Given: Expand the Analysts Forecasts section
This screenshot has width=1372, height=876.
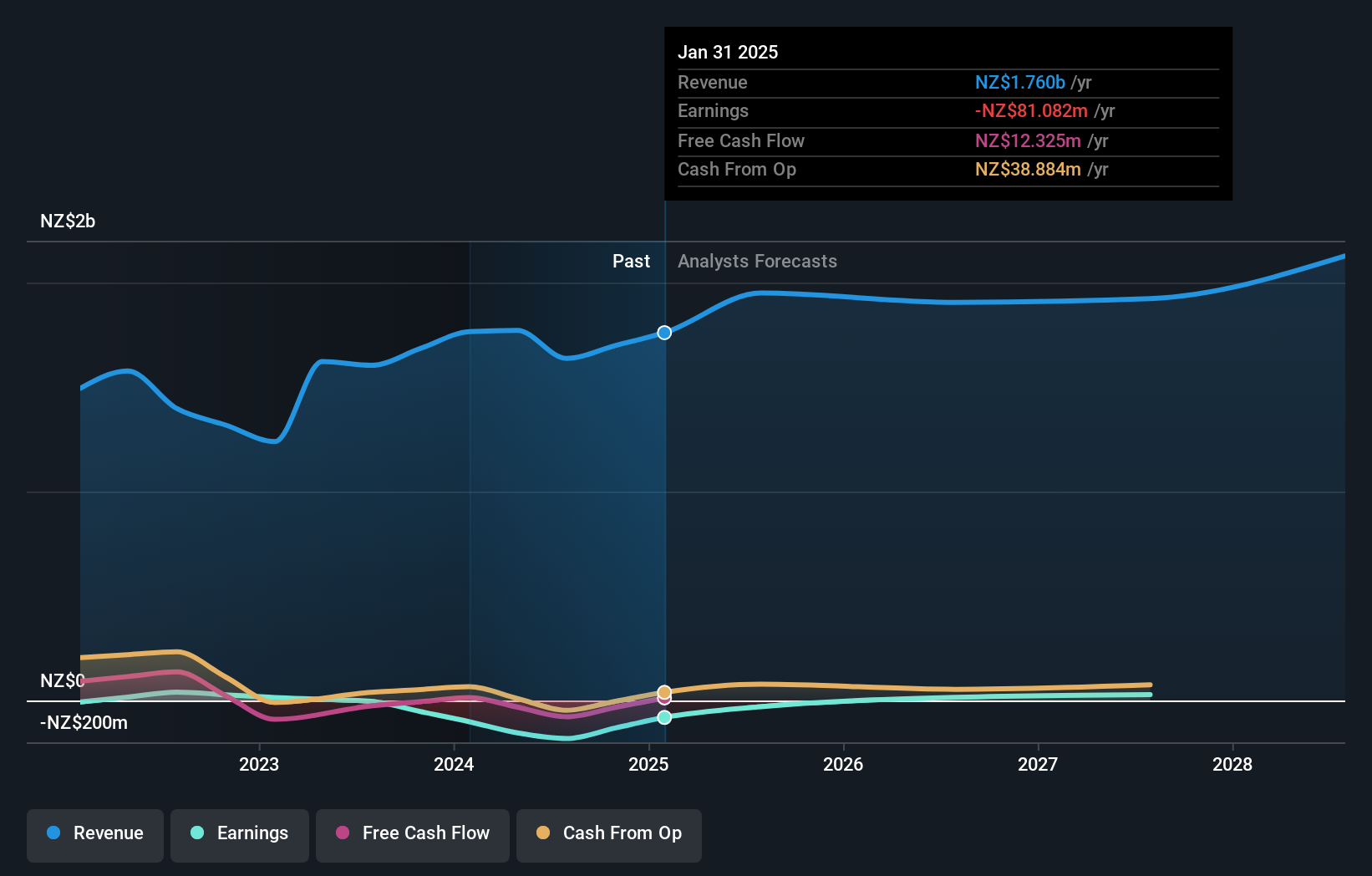Looking at the screenshot, I should [x=756, y=261].
